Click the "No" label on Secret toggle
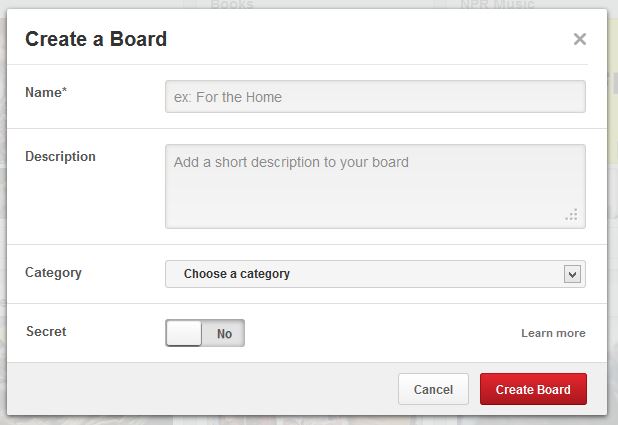Viewport: 618px width, 425px height. tap(224, 334)
